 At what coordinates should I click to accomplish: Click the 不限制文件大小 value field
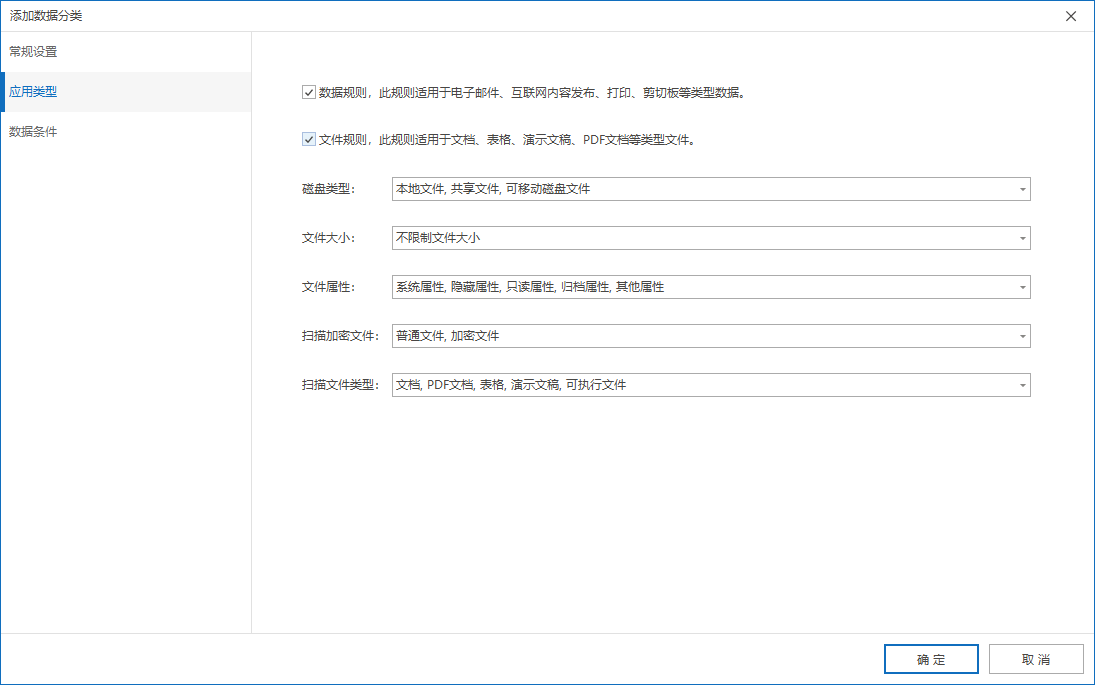coord(700,238)
